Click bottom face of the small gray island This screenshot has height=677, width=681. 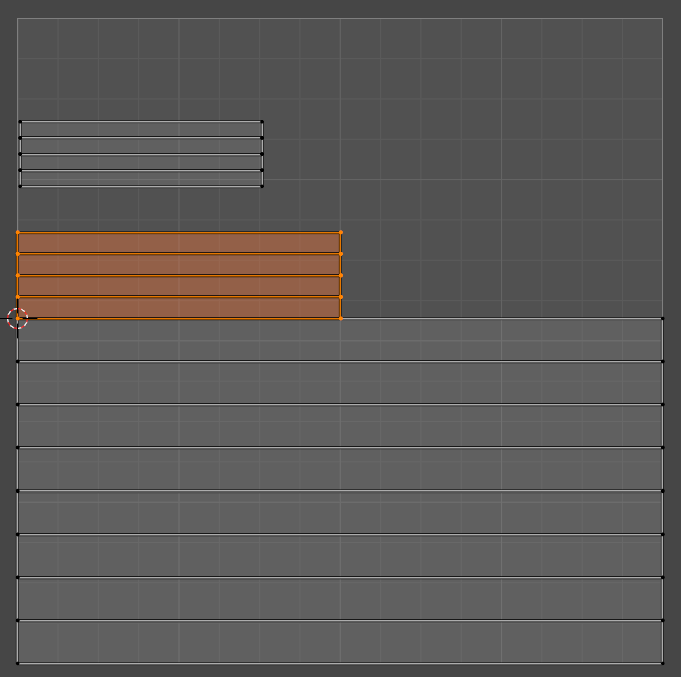tap(141, 178)
